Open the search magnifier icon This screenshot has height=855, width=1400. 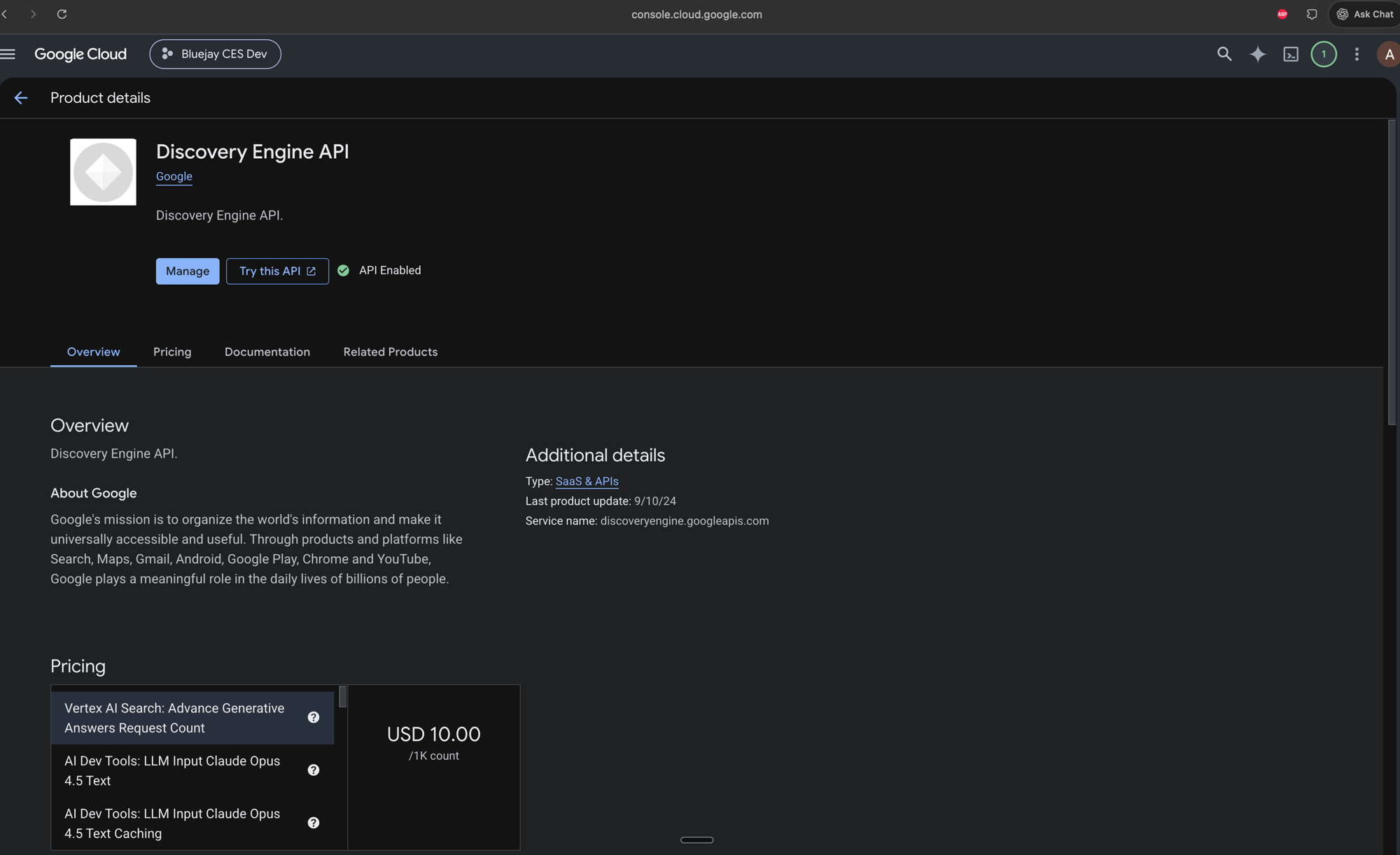[1224, 54]
